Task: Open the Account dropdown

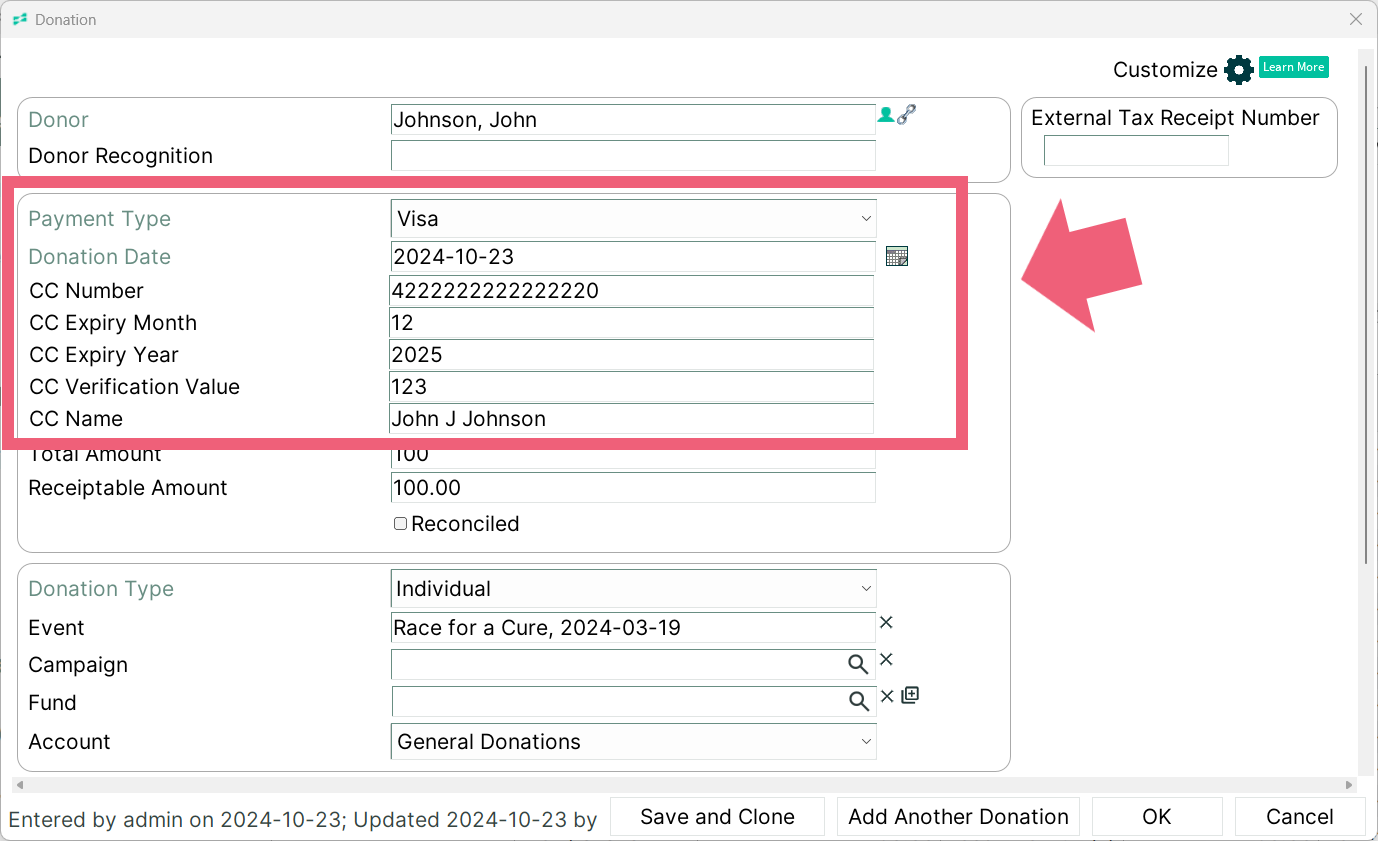Action: click(633, 741)
